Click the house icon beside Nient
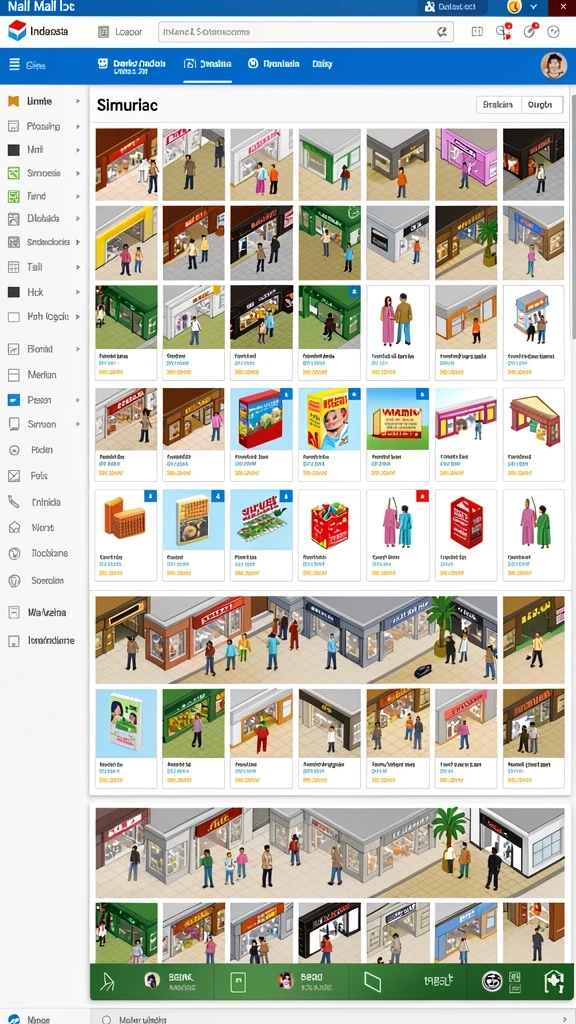Viewport: 576px width, 1024px height. pos(13,527)
